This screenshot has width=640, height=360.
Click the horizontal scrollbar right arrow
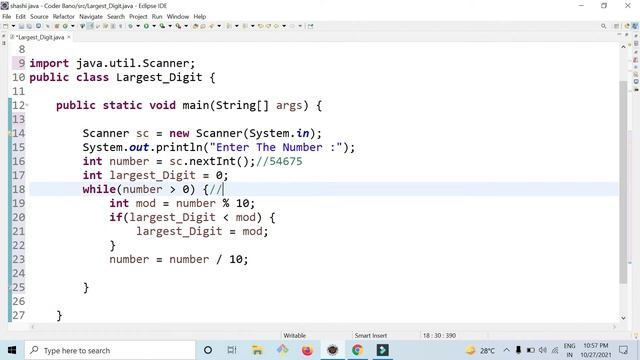(x=613, y=327)
